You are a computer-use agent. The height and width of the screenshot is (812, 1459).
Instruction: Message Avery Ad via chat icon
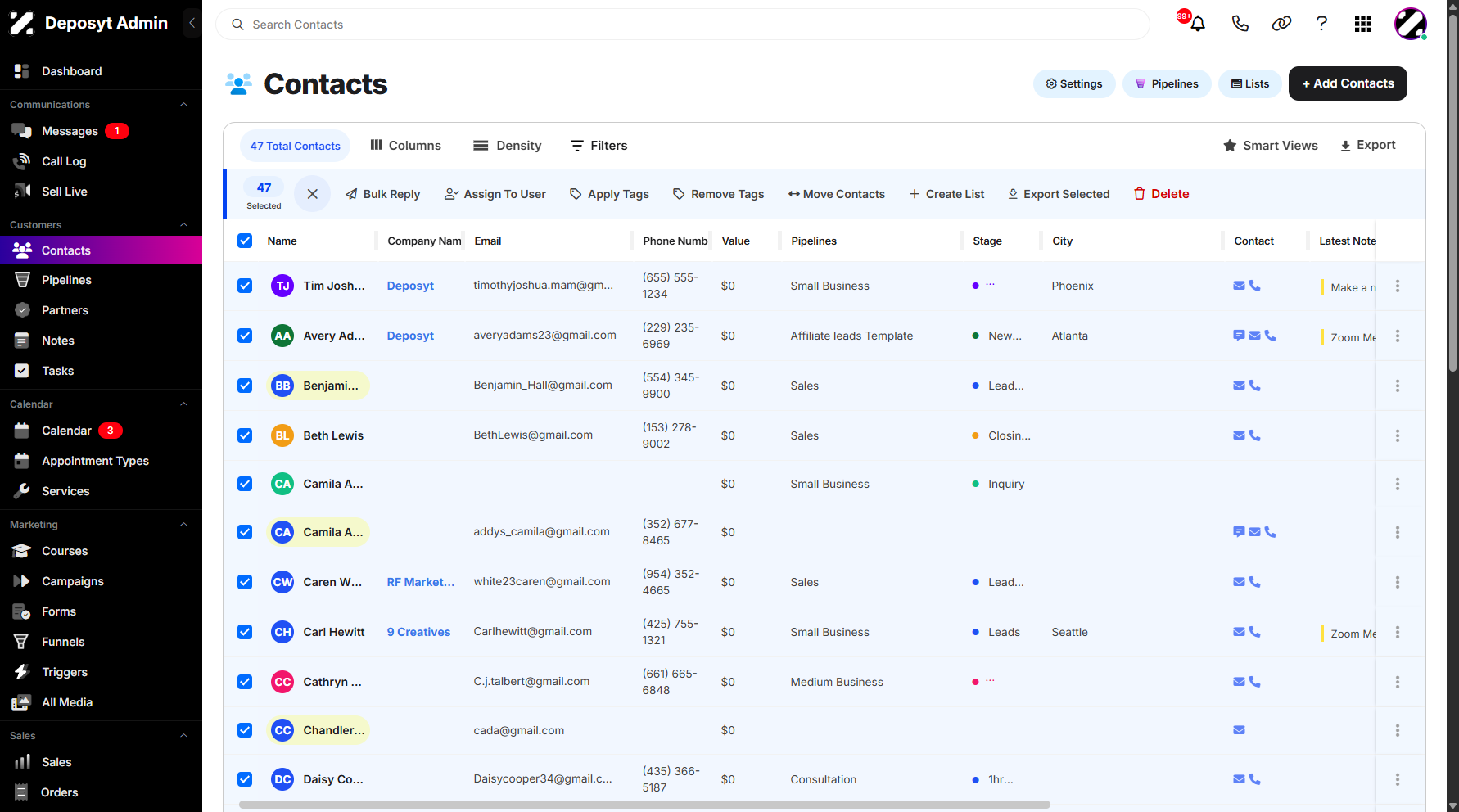(x=1239, y=336)
